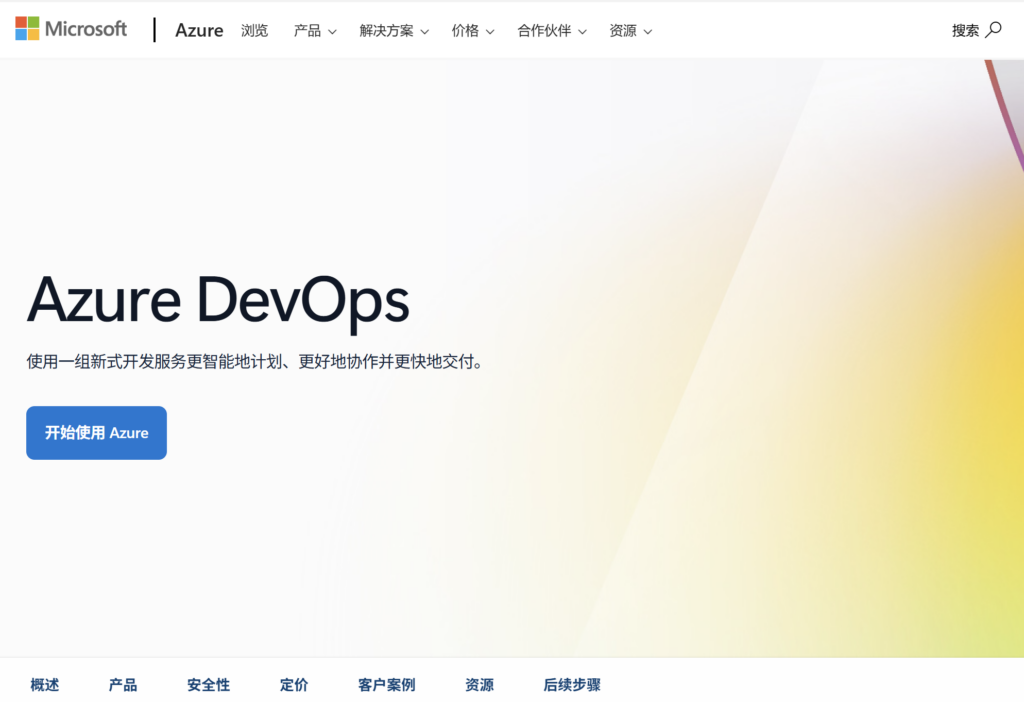Select the 客户案例 section tab
Screen dimensions: 1024x702
pos(387,684)
